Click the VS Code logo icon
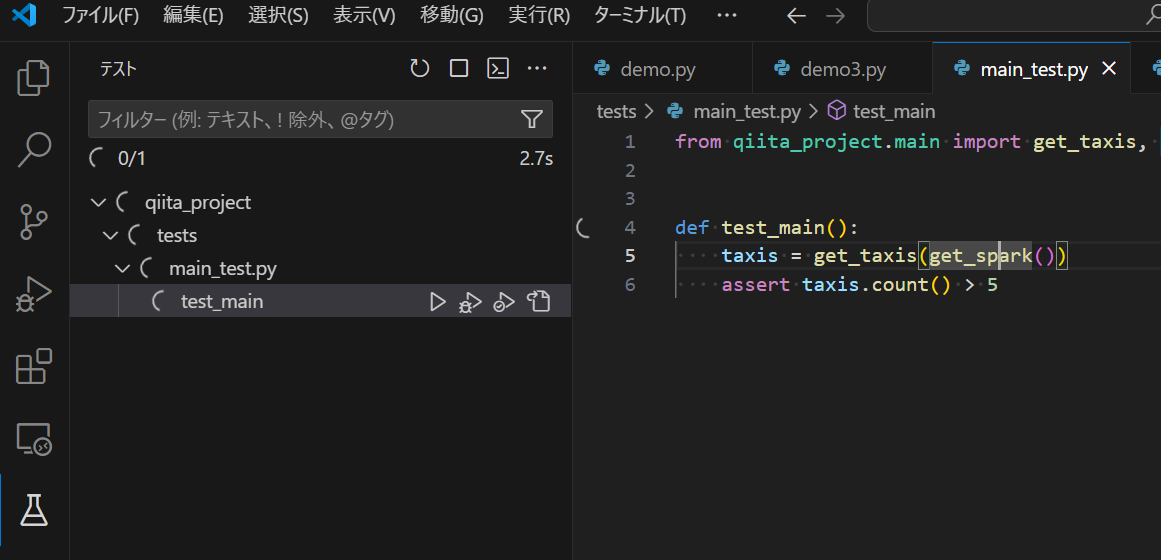 [24, 16]
